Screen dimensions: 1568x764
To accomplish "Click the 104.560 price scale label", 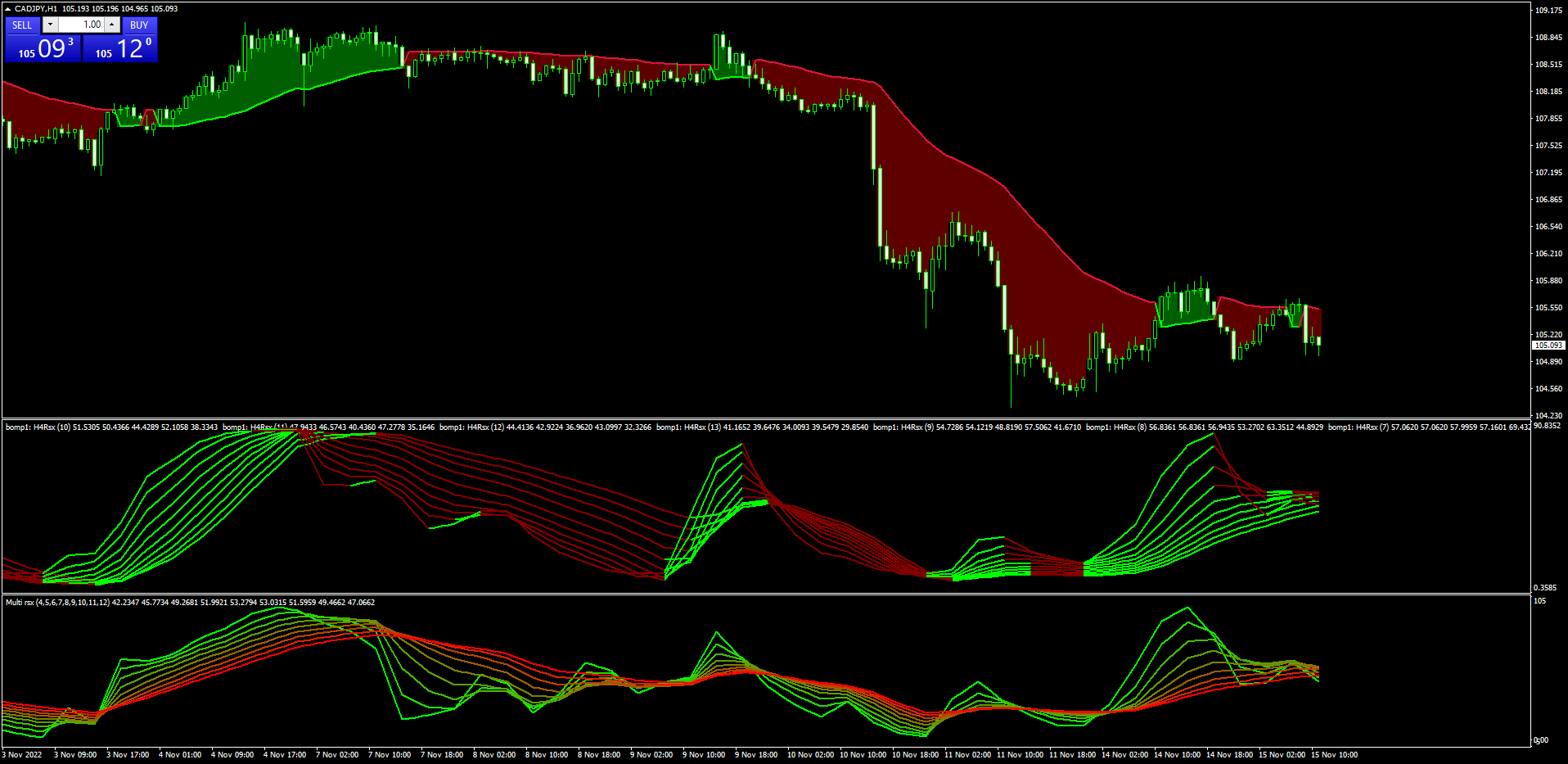I will (x=1548, y=389).
